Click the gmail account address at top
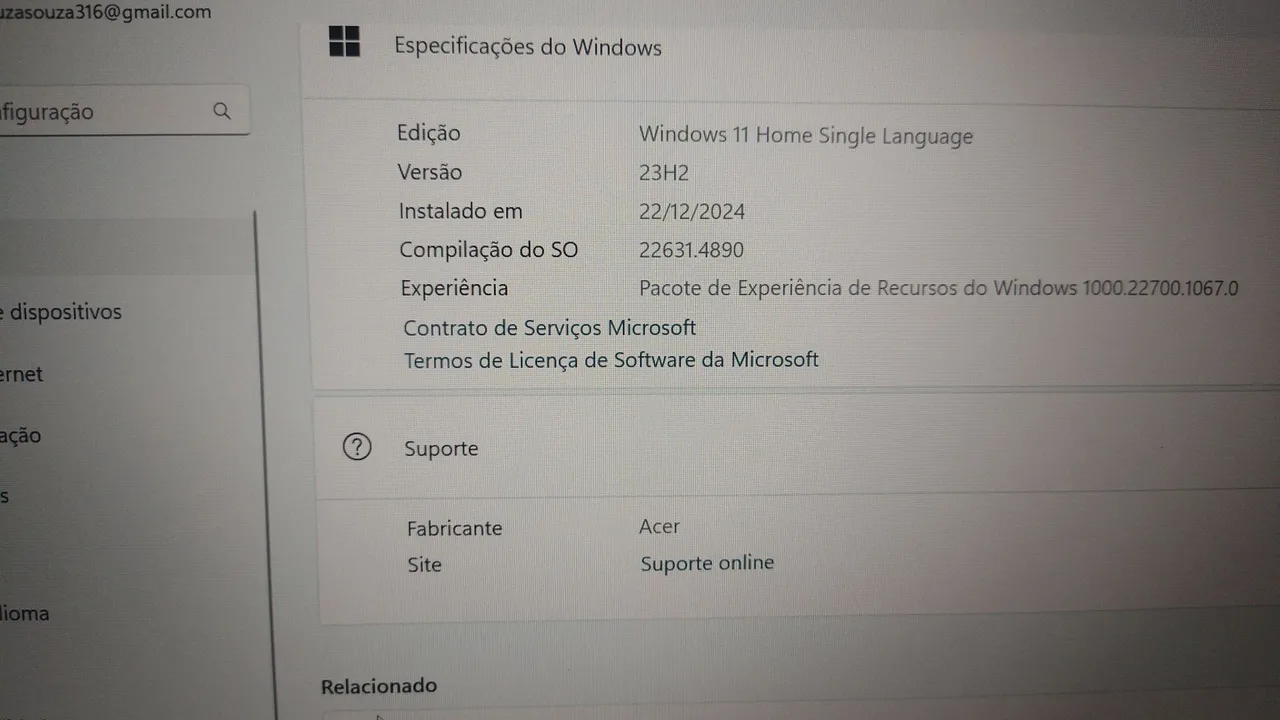Screen dimensions: 1280x720 [105, 12]
